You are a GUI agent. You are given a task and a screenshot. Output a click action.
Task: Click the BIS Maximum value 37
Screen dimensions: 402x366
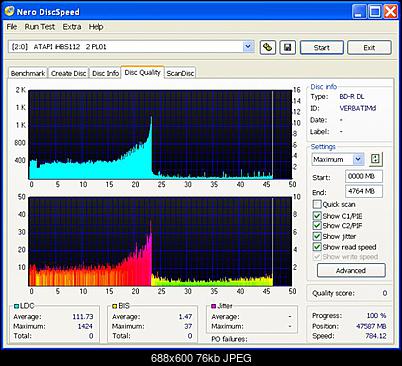pyautogui.click(x=188, y=326)
